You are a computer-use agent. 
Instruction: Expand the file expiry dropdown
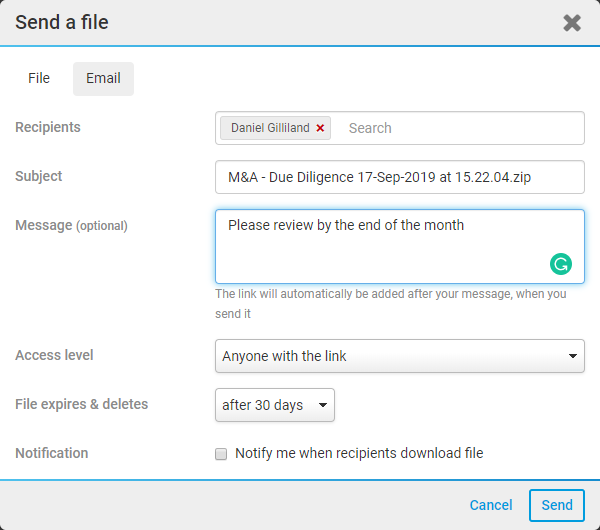[x=274, y=405]
